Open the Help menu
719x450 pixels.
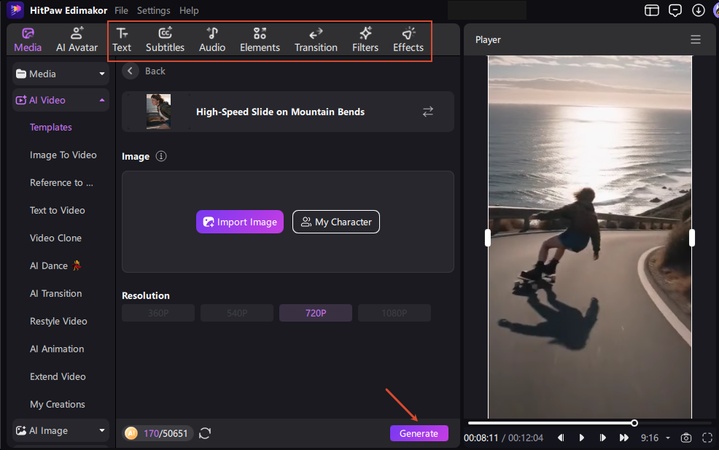click(189, 10)
